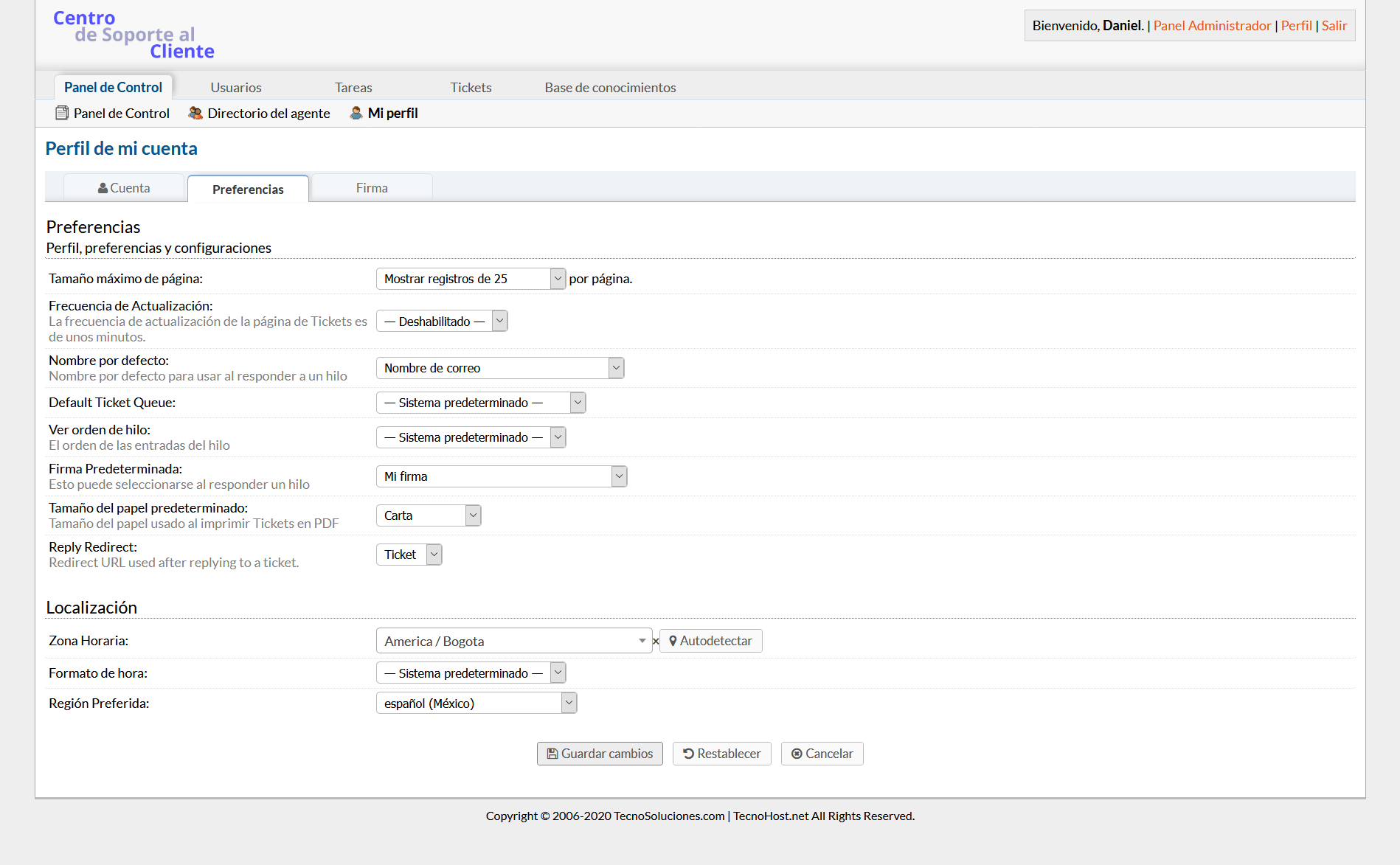Open the Región Preferida language dropdown

click(476, 704)
